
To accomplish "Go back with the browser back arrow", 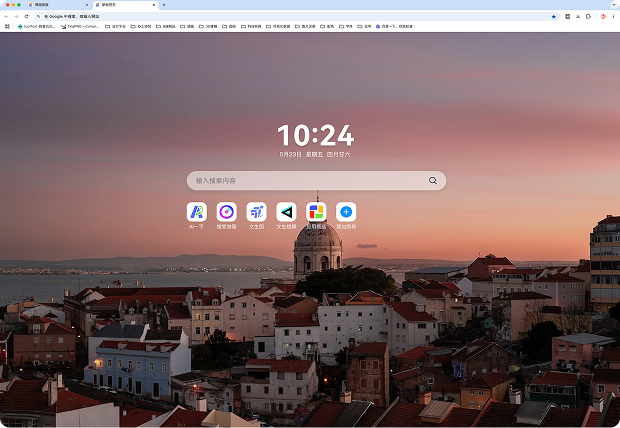I will tap(6, 17).
